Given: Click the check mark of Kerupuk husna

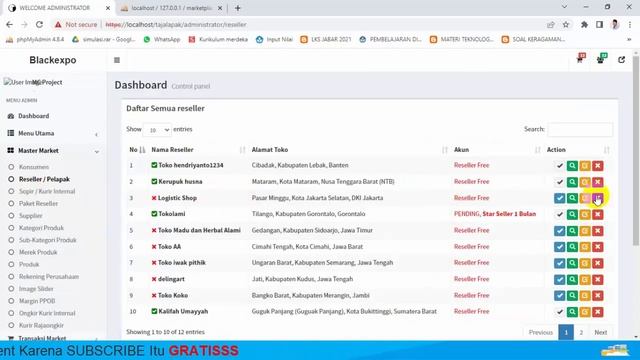Looking at the screenshot, I should pos(560,182).
